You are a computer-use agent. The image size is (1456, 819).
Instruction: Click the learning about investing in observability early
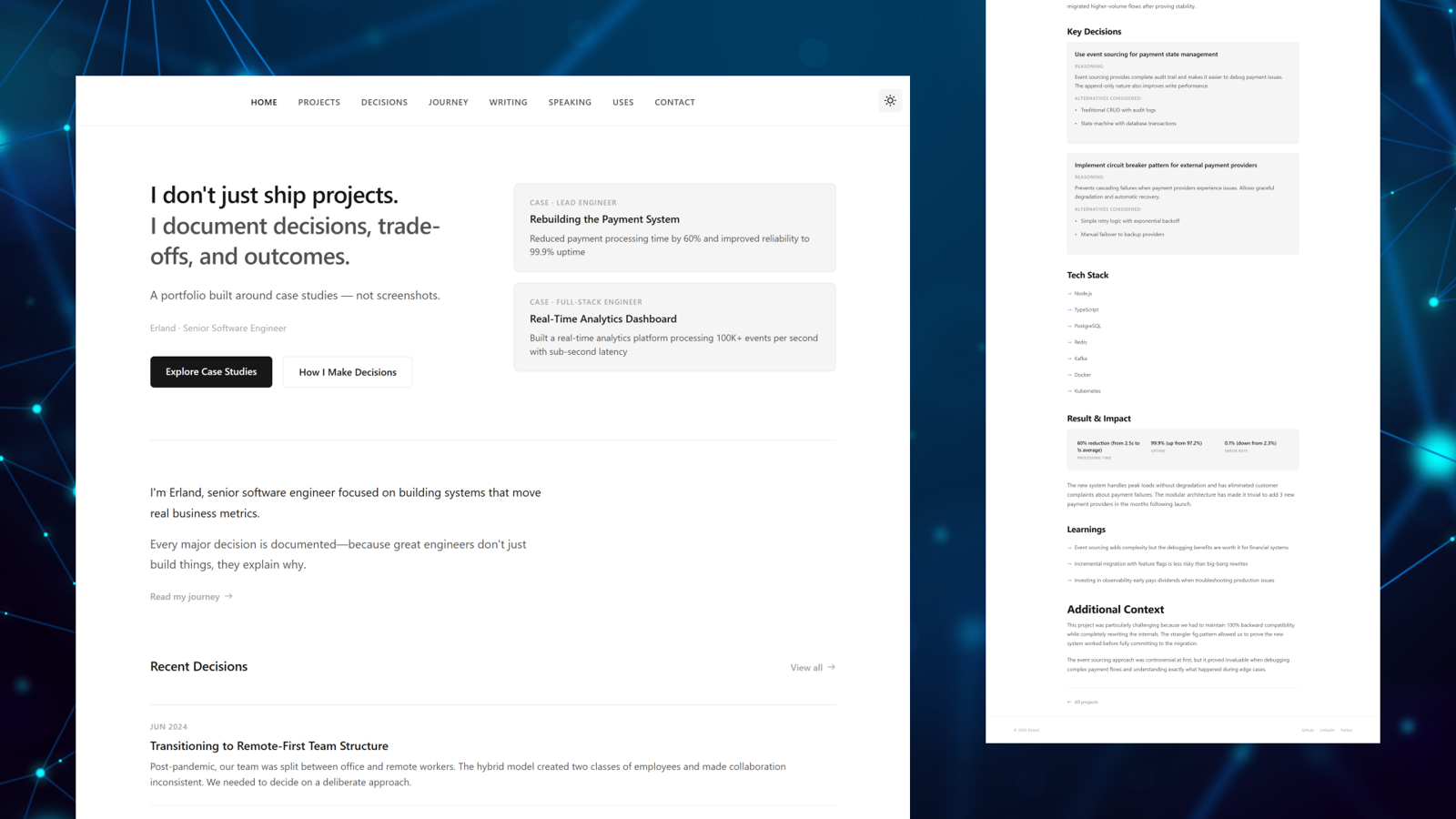point(1171,581)
